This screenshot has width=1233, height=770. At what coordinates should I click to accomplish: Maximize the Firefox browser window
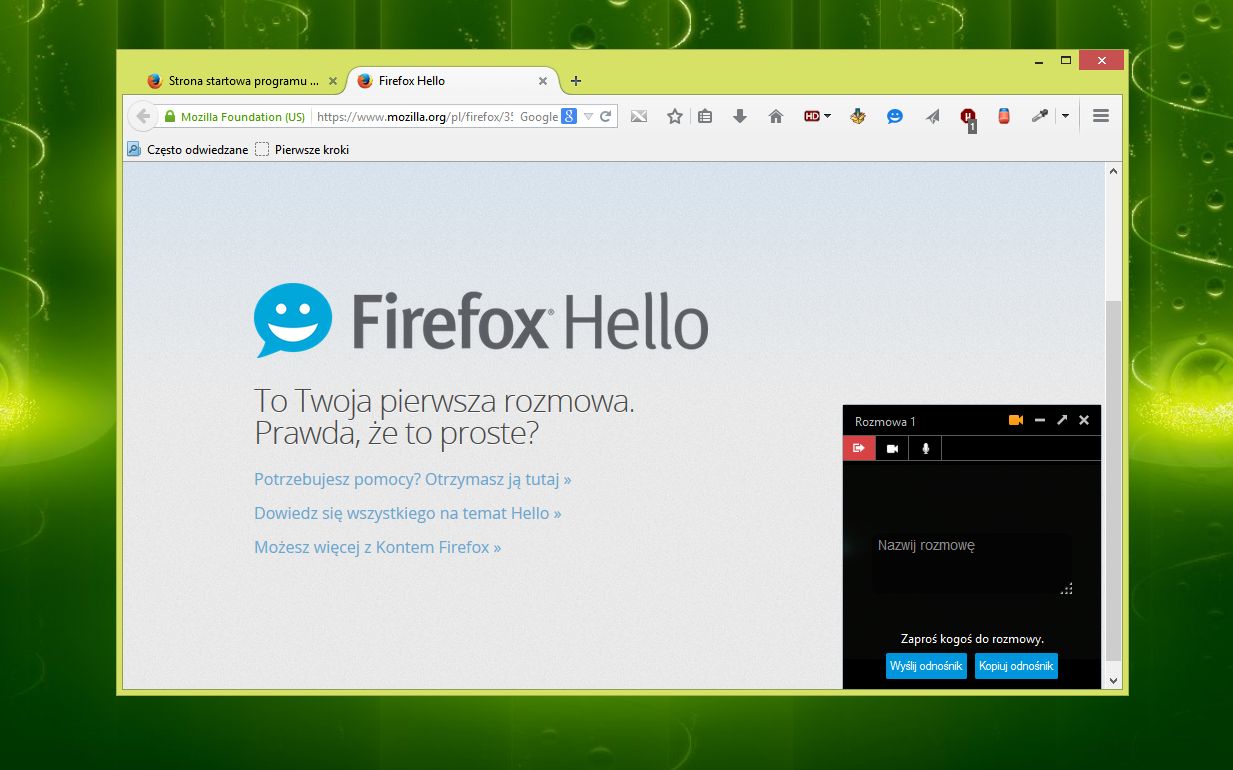[x=1066, y=60]
